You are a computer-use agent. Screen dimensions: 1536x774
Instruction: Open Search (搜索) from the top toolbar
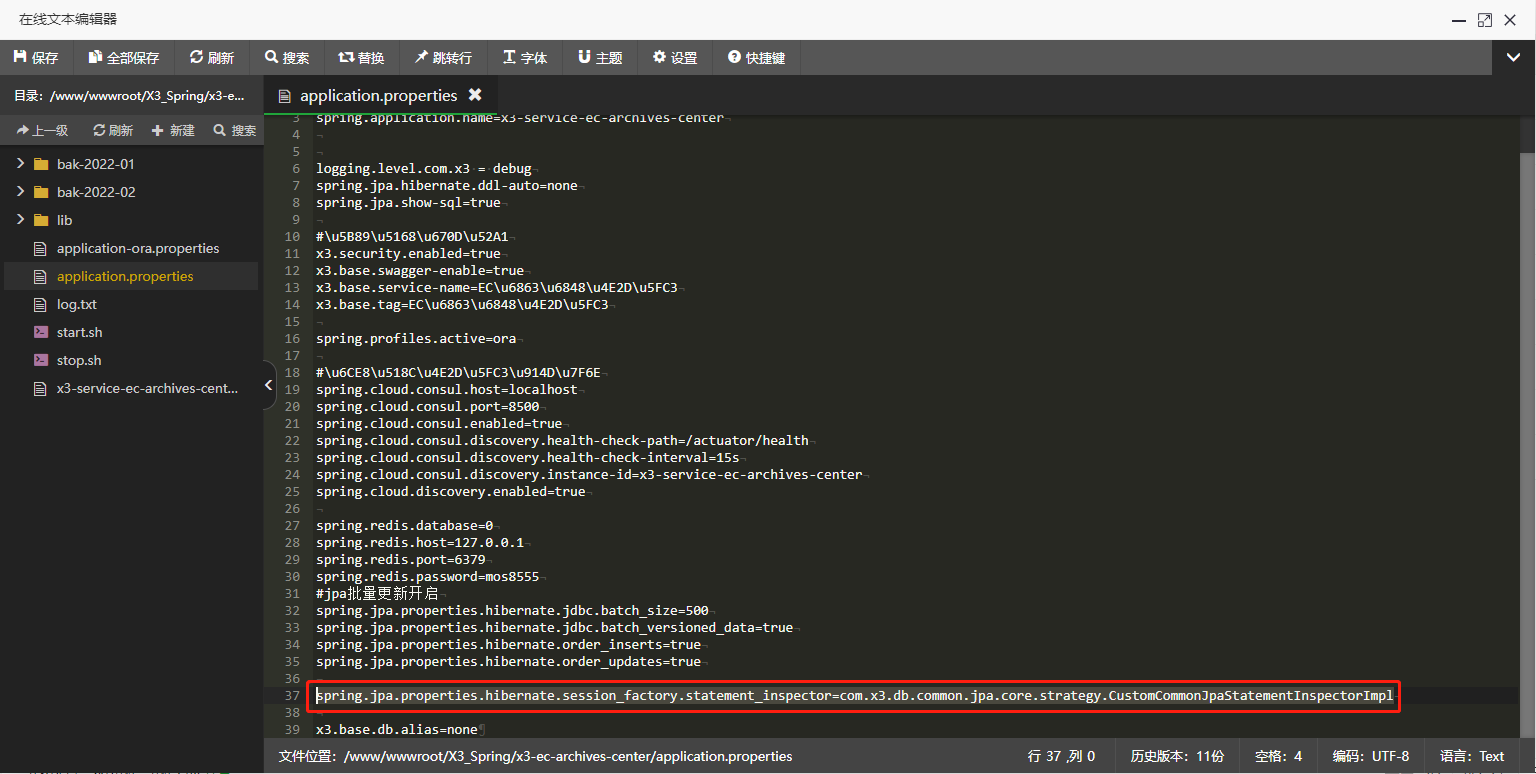tap(287, 58)
